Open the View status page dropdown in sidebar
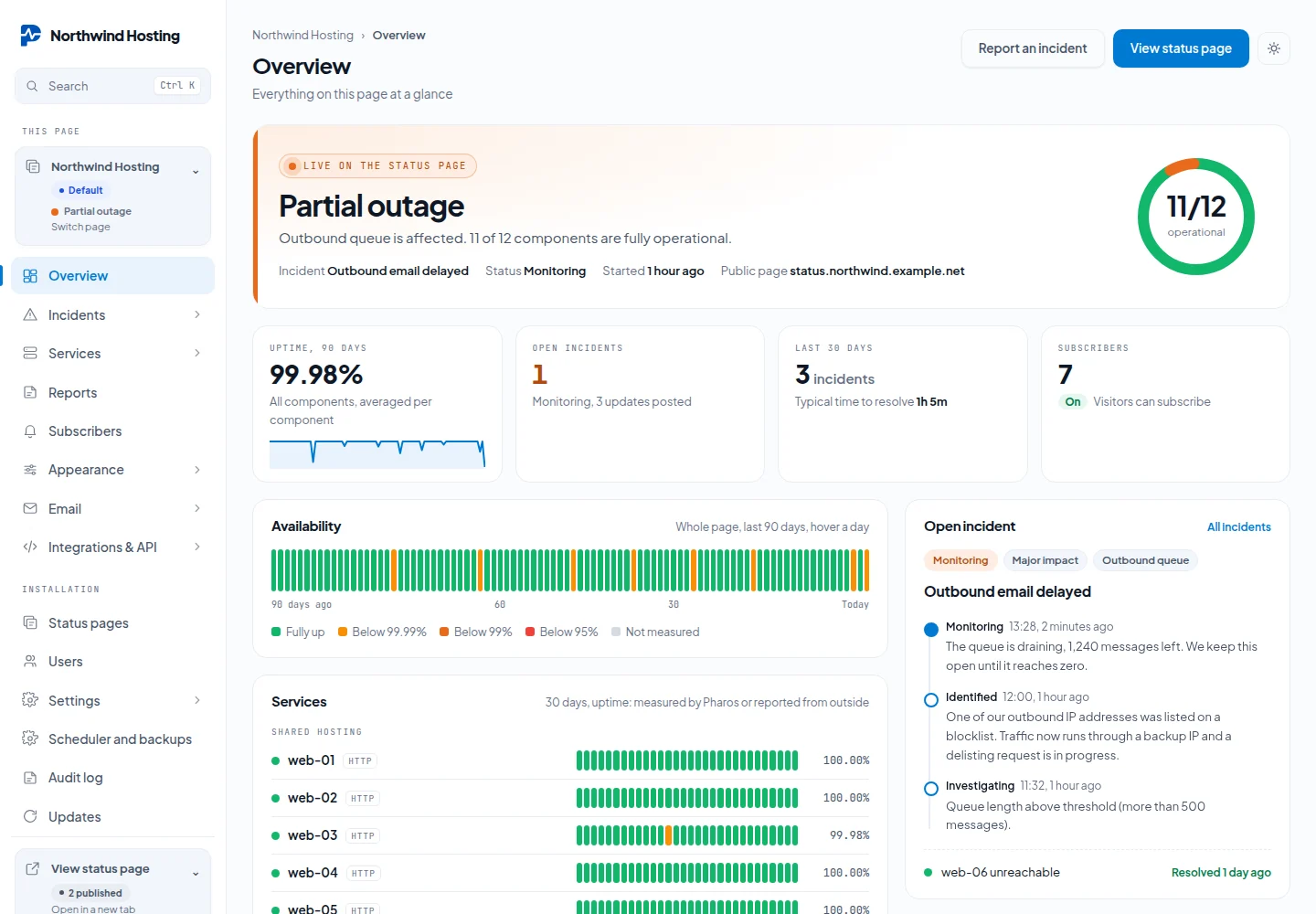This screenshot has height=914, width=1316. (113, 882)
